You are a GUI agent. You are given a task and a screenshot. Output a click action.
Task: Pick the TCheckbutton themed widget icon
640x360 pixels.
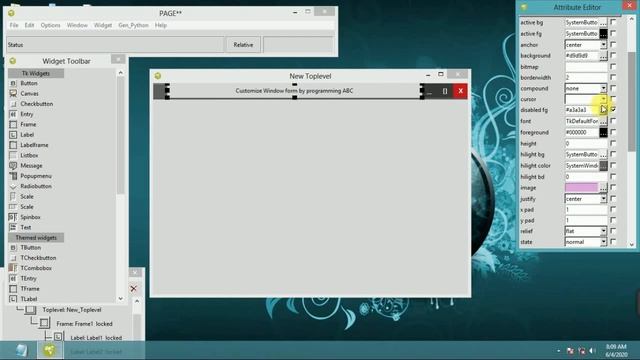[13, 258]
